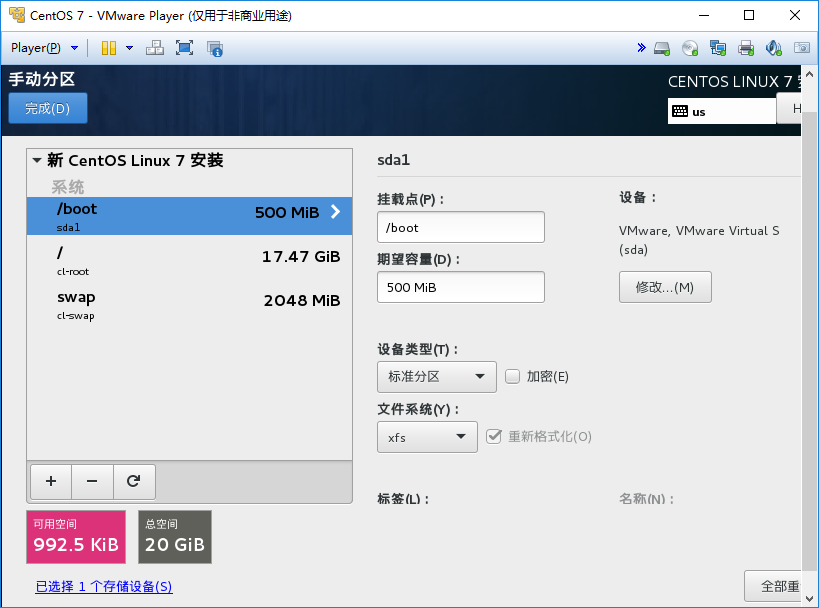Image resolution: width=819 pixels, height=608 pixels.
Task: Toggle the 重新格式化(O) reformat checkbox
Action: [x=494, y=436]
